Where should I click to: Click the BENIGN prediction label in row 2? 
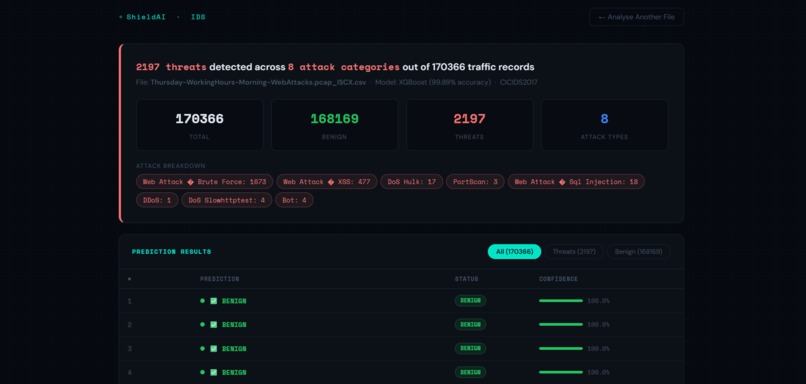(234, 324)
